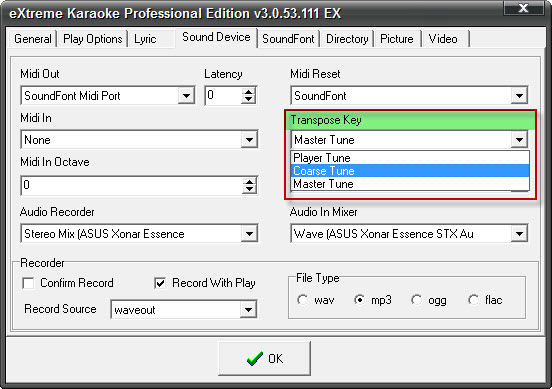Click the Midi In Octave input field
This screenshot has width=552, height=389.
(x=132, y=186)
